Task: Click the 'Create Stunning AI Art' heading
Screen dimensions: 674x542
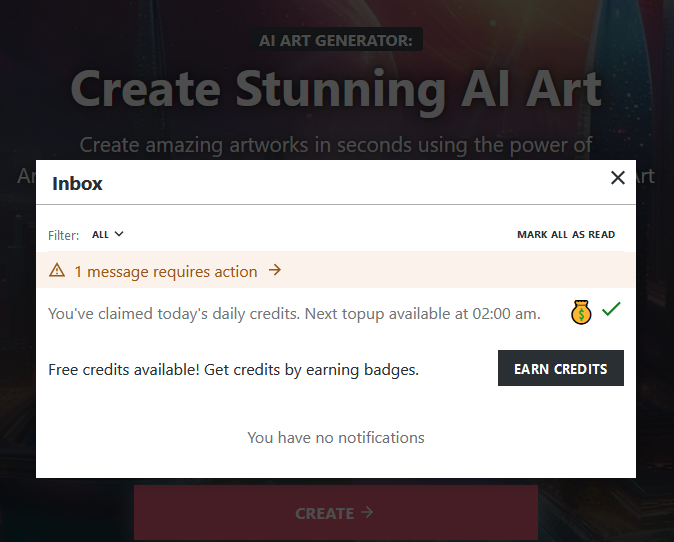Action: click(x=336, y=89)
